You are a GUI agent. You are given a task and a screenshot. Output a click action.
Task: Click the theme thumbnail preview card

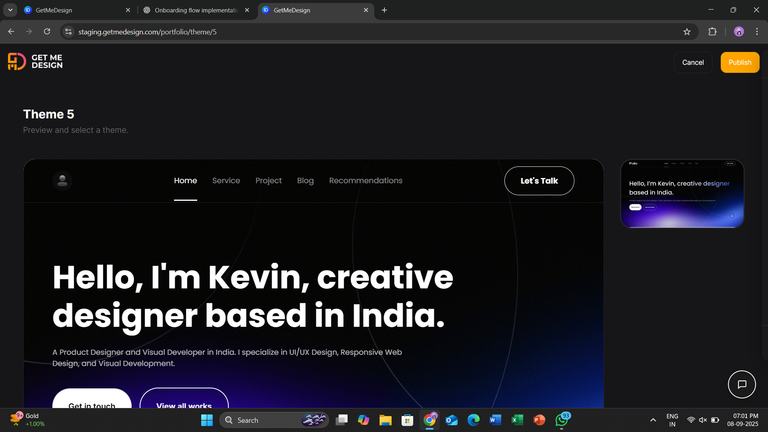(x=682, y=193)
